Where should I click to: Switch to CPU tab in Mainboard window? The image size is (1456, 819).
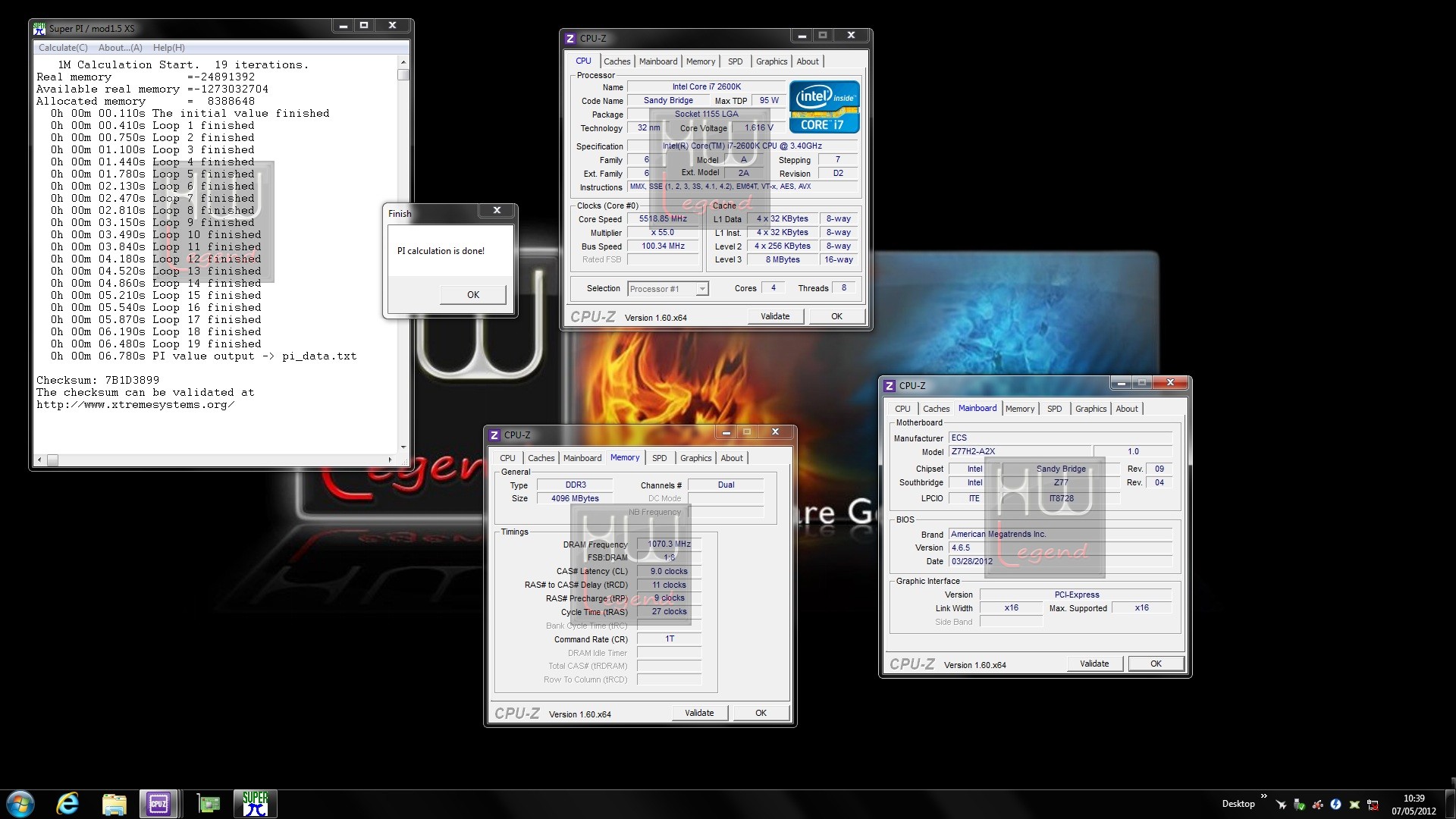click(902, 409)
